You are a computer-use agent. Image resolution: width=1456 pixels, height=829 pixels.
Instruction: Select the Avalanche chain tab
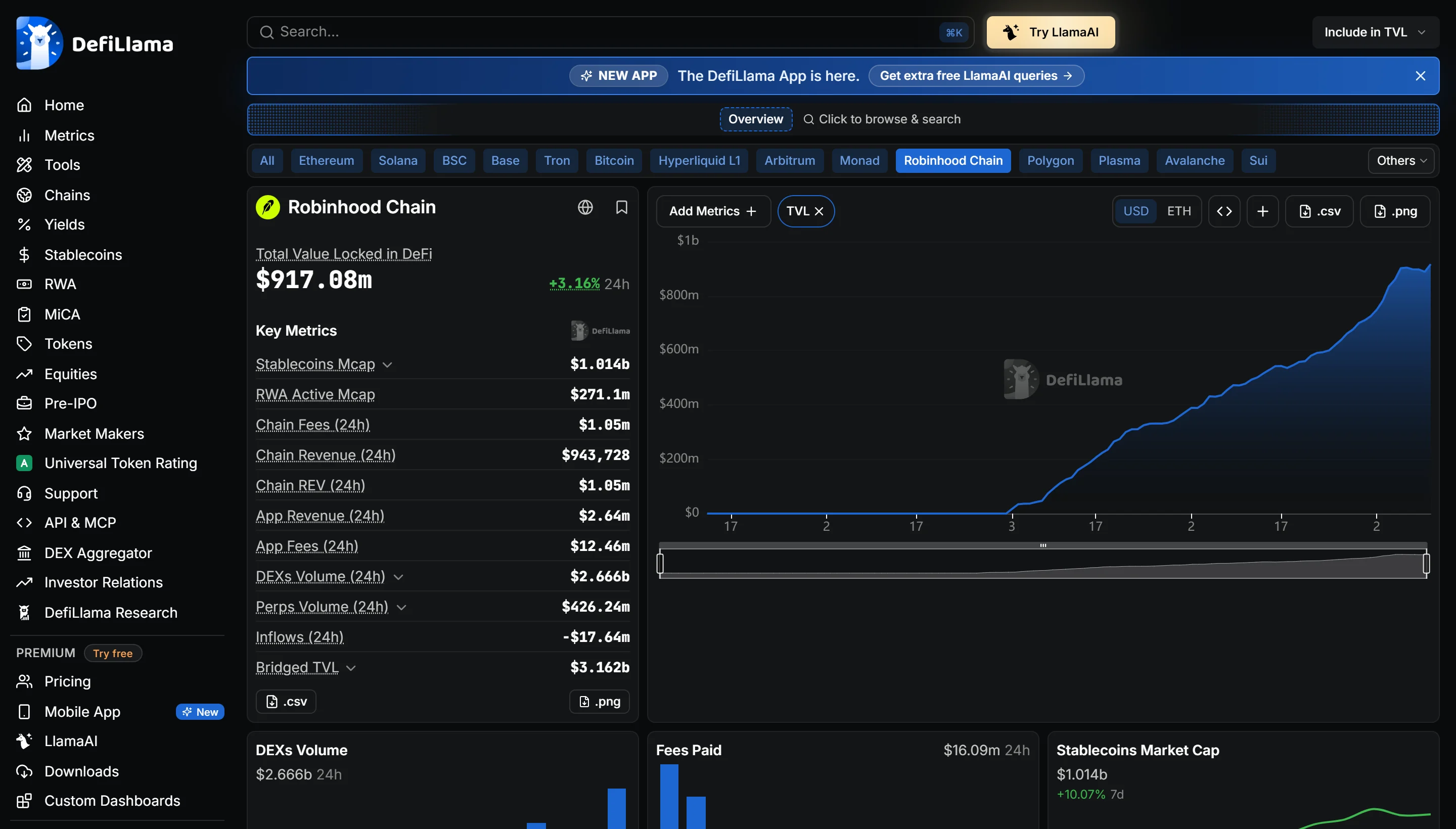pyautogui.click(x=1194, y=161)
